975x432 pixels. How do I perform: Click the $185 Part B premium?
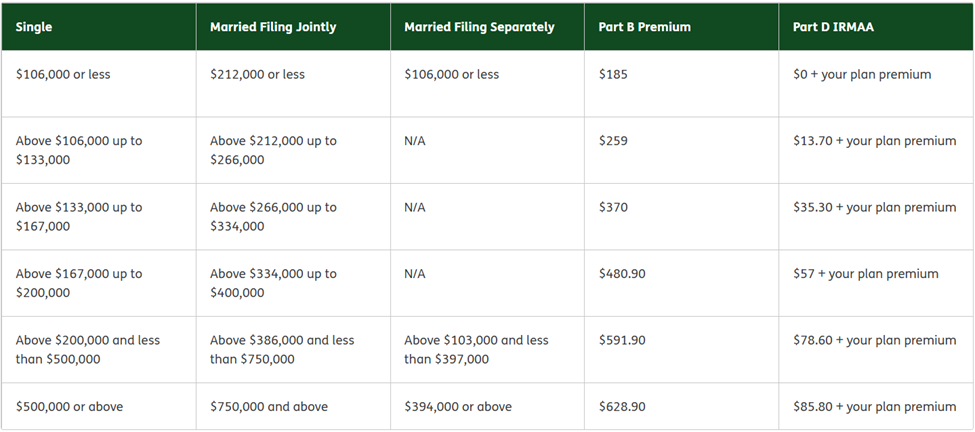[x=613, y=75]
